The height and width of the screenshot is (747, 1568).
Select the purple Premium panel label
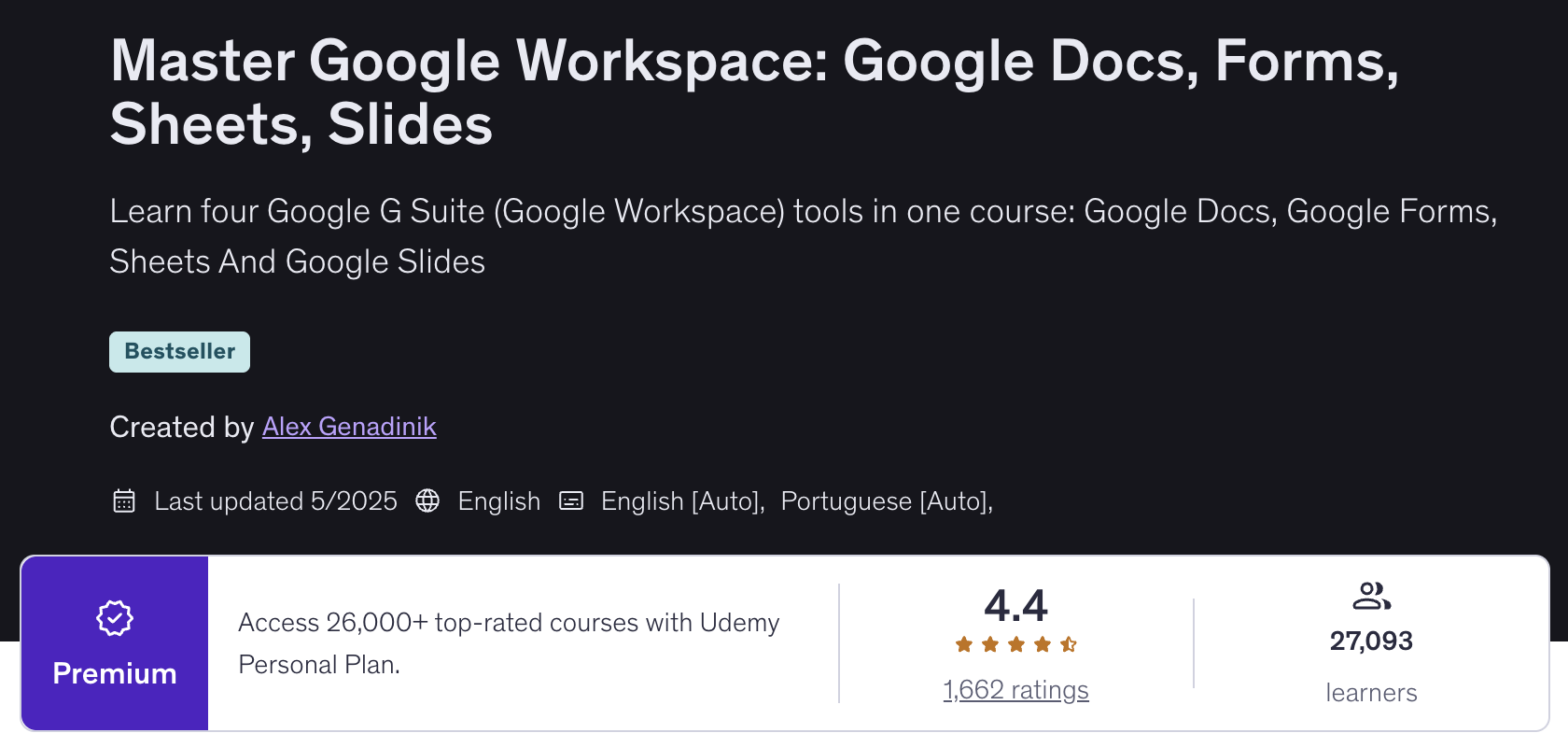tap(115, 673)
